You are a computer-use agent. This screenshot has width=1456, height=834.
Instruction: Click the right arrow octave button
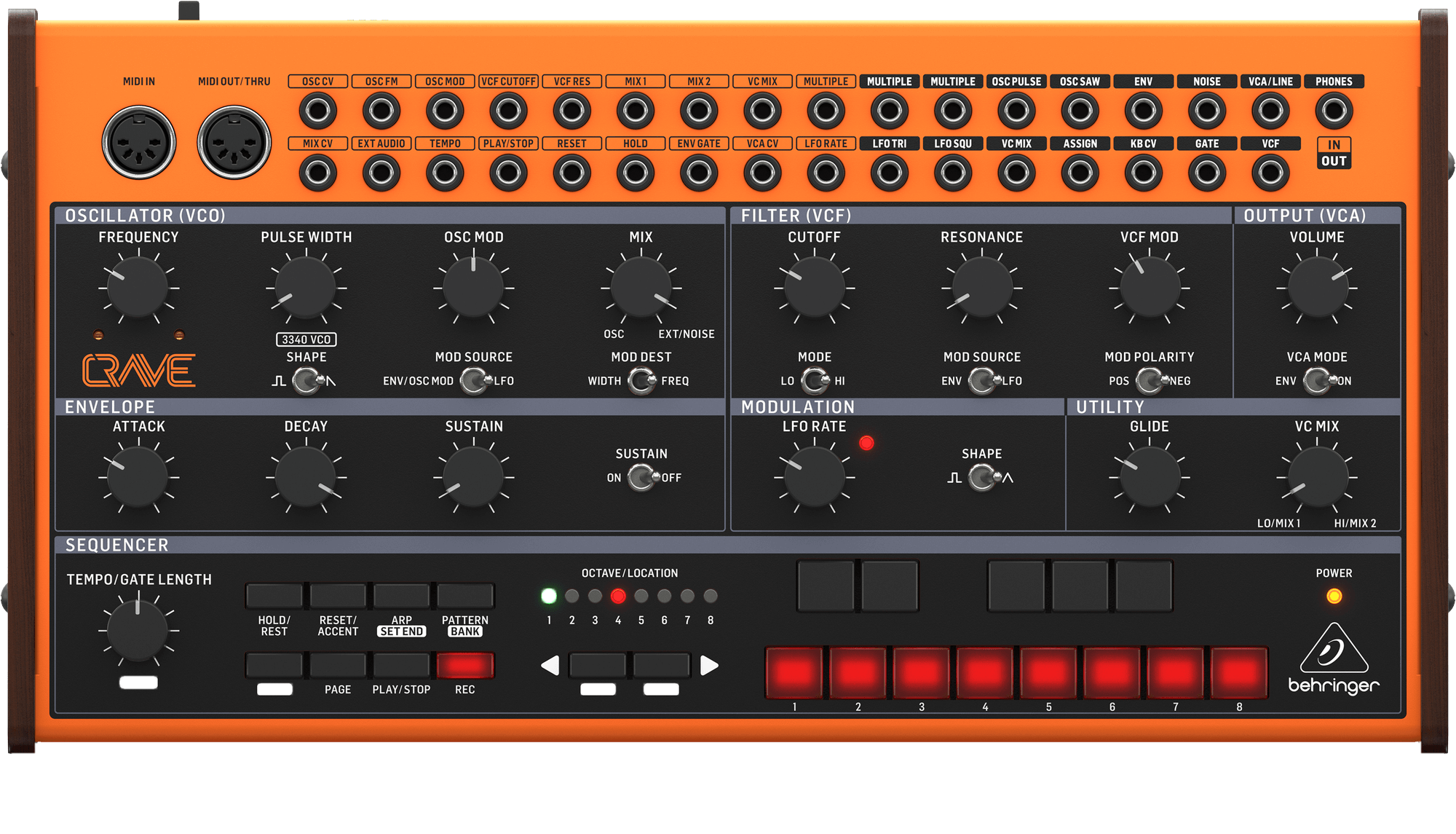coord(709,665)
